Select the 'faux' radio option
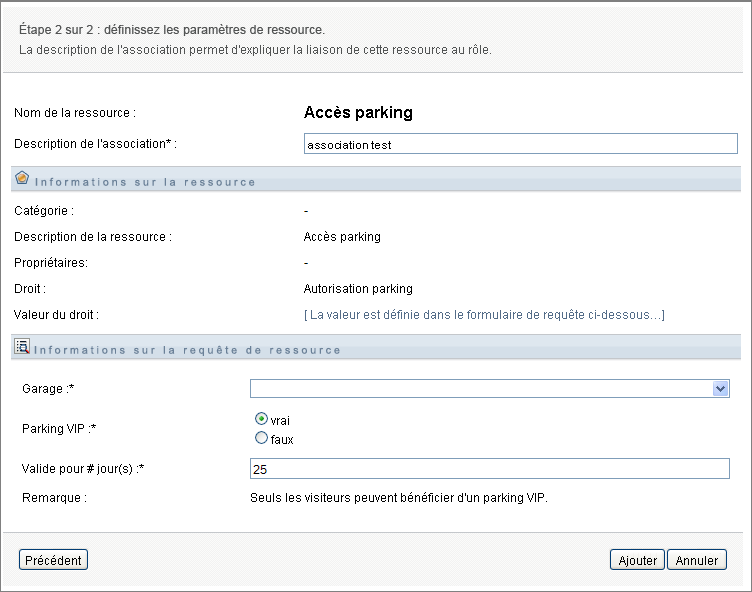 coord(262,438)
